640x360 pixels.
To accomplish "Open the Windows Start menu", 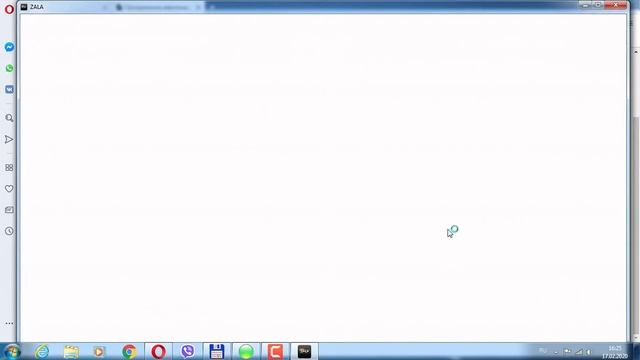I will click(x=11, y=351).
